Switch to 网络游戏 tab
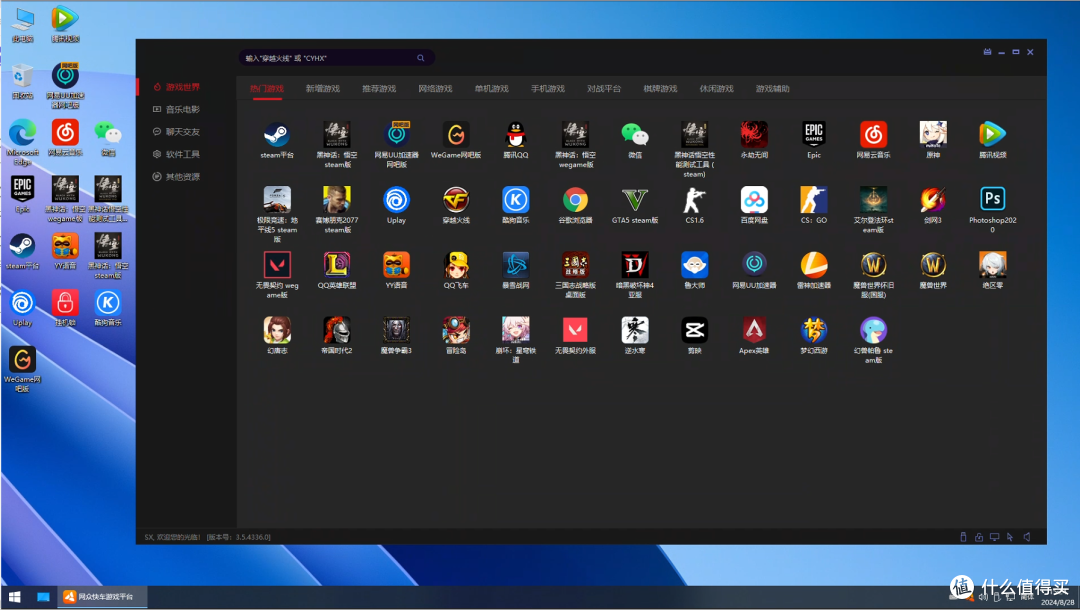The width and height of the screenshot is (1080, 610). [x=435, y=89]
